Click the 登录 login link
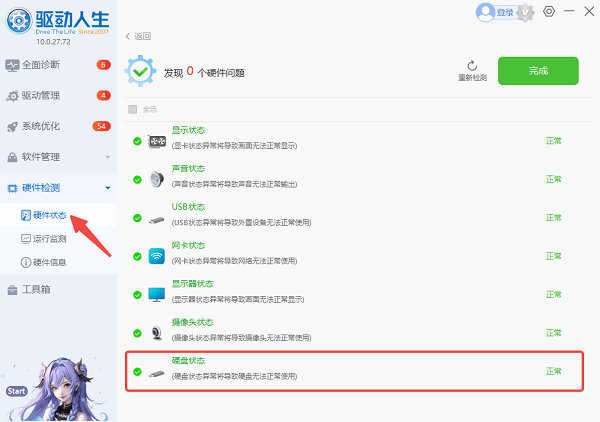 [x=505, y=13]
